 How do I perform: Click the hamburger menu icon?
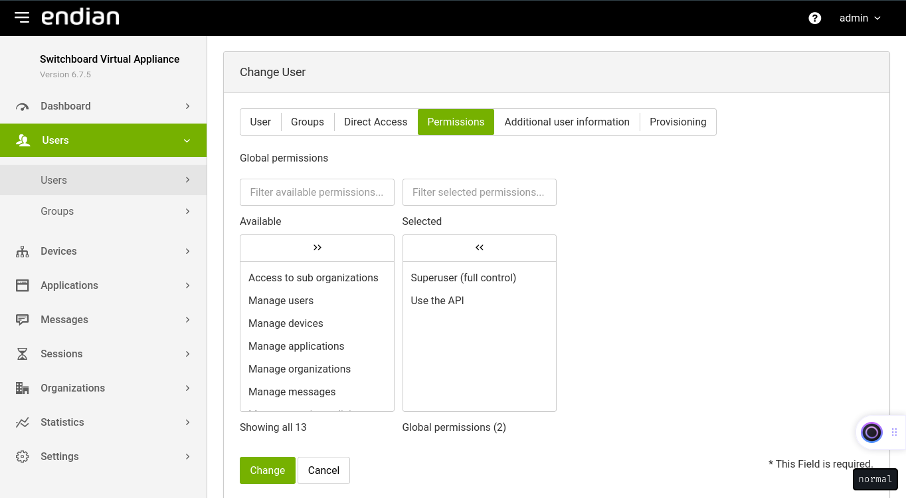[x=22, y=18]
